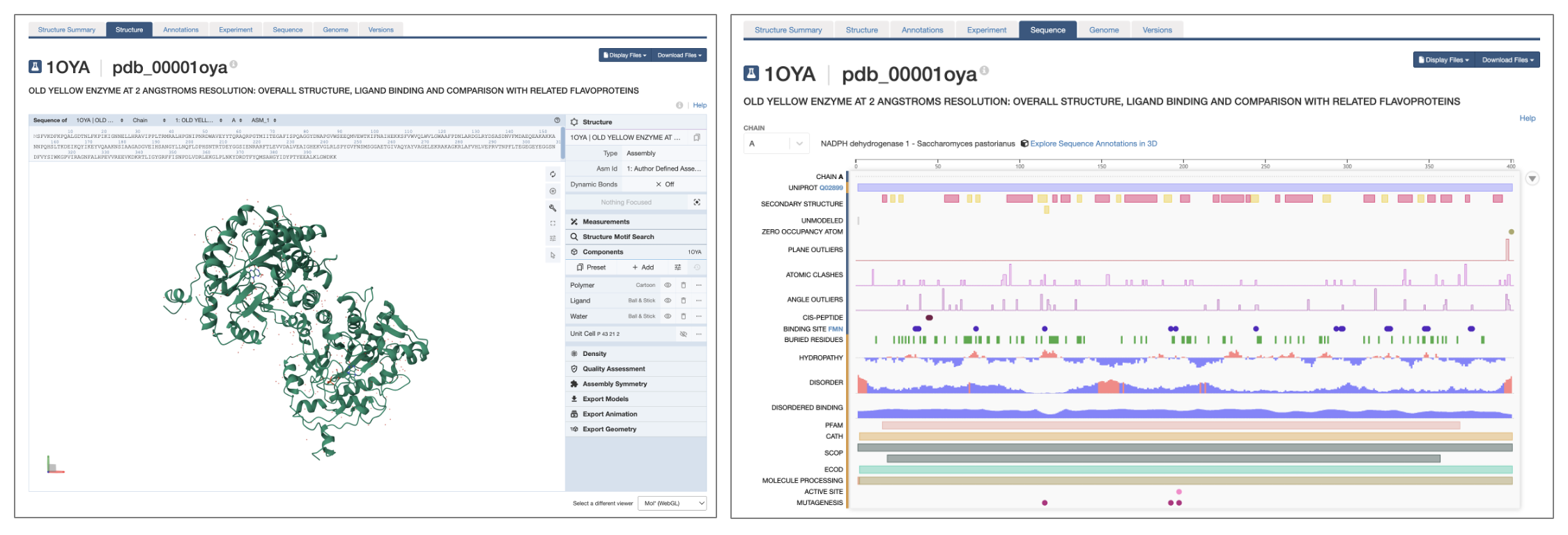Screen dimensions: 1568x535
Task: Switch to the Annotations tab in left panel
Action: coord(180,30)
